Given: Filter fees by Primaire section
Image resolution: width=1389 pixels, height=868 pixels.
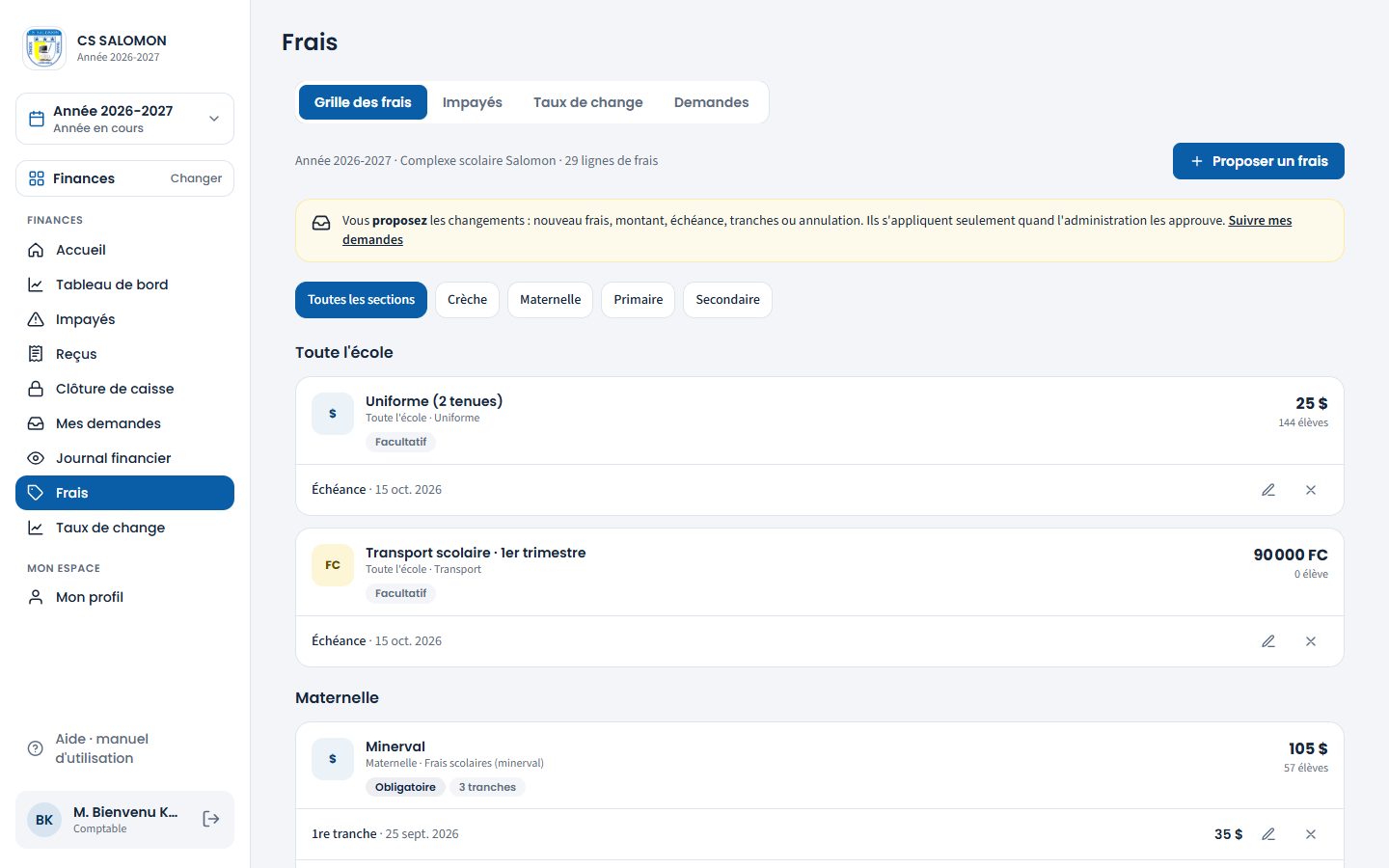Looking at the screenshot, I should coord(638,300).
